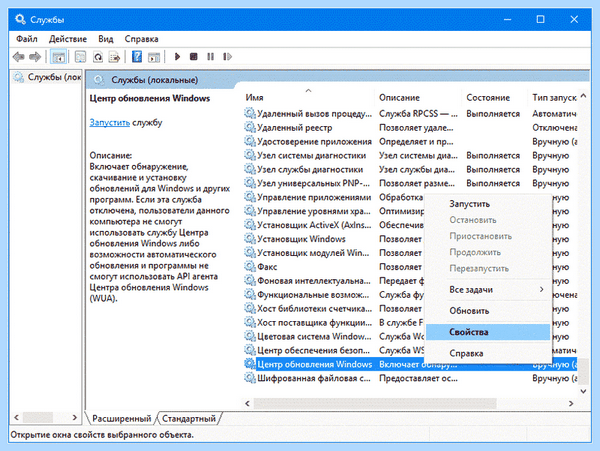This screenshot has height=451, width=600.
Task: Expand the Все задачи submenu
Action: click(488, 290)
